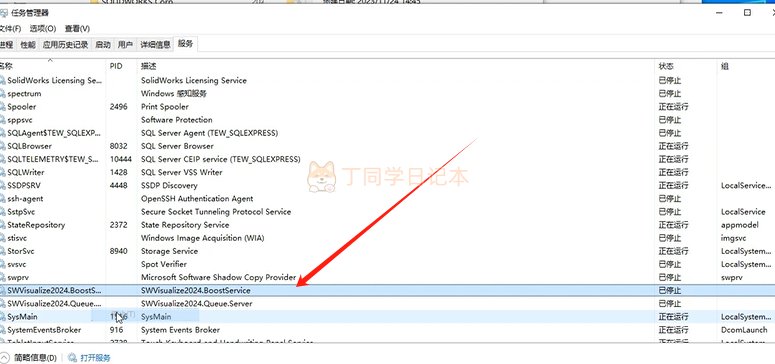The width and height of the screenshot is (775, 364).
Task: Click the SSDPSRV service gear icon
Action: pyautogui.click(x=2, y=186)
